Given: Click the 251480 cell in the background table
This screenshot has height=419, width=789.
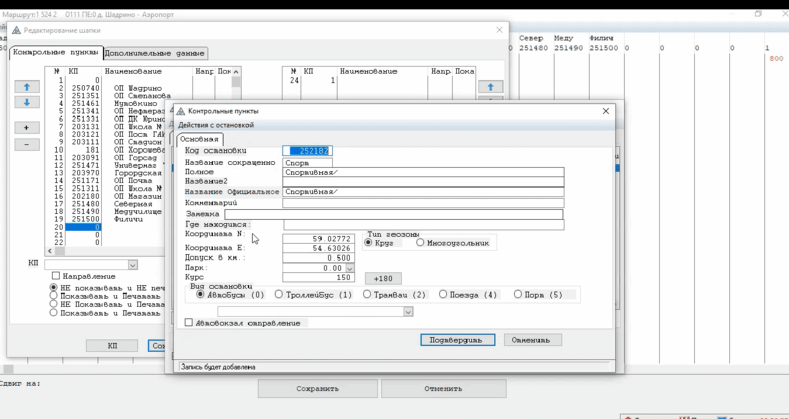Looking at the screenshot, I should pyautogui.click(x=533, y=48).
